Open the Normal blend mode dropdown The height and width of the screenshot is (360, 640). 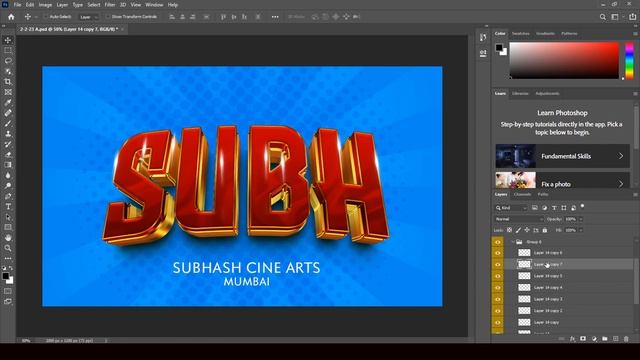tap(518, 219)
